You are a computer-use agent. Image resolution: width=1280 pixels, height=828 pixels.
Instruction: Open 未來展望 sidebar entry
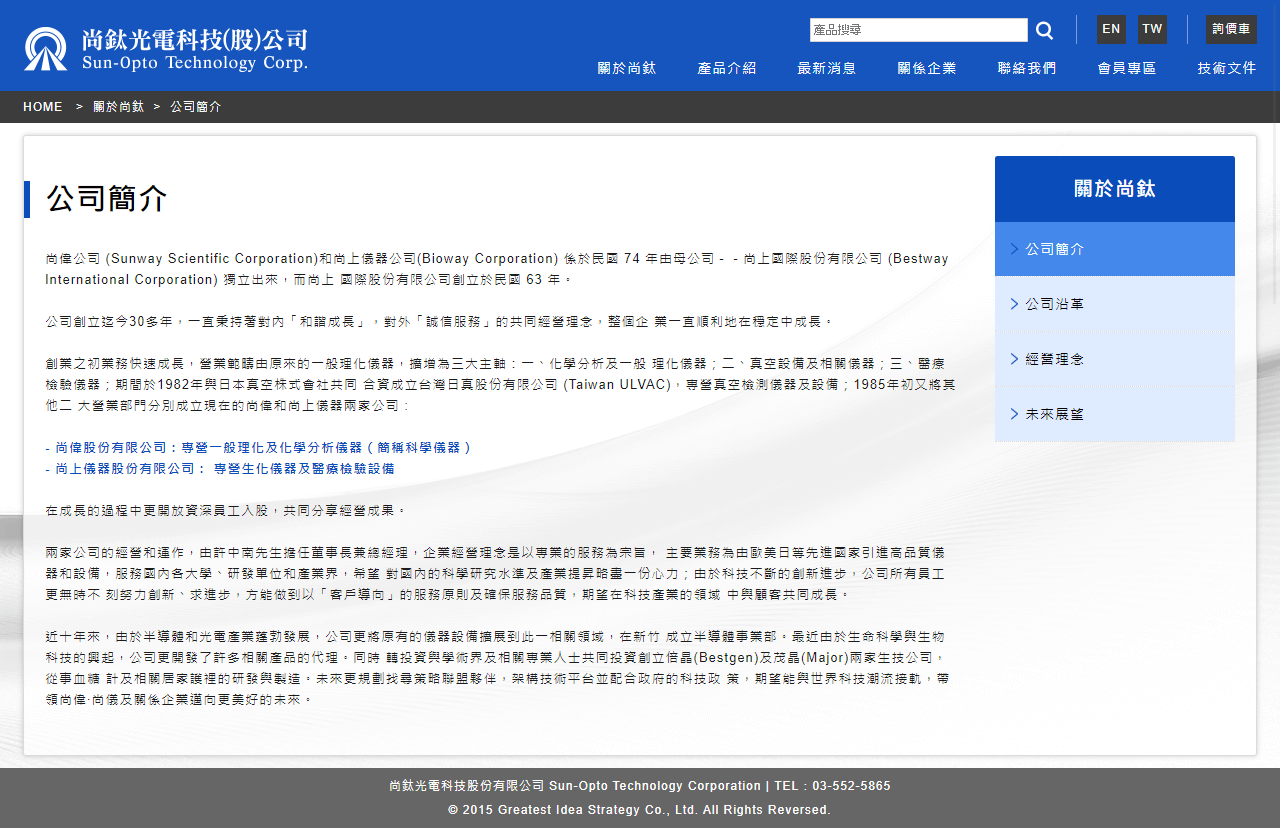pos(1115,414)
